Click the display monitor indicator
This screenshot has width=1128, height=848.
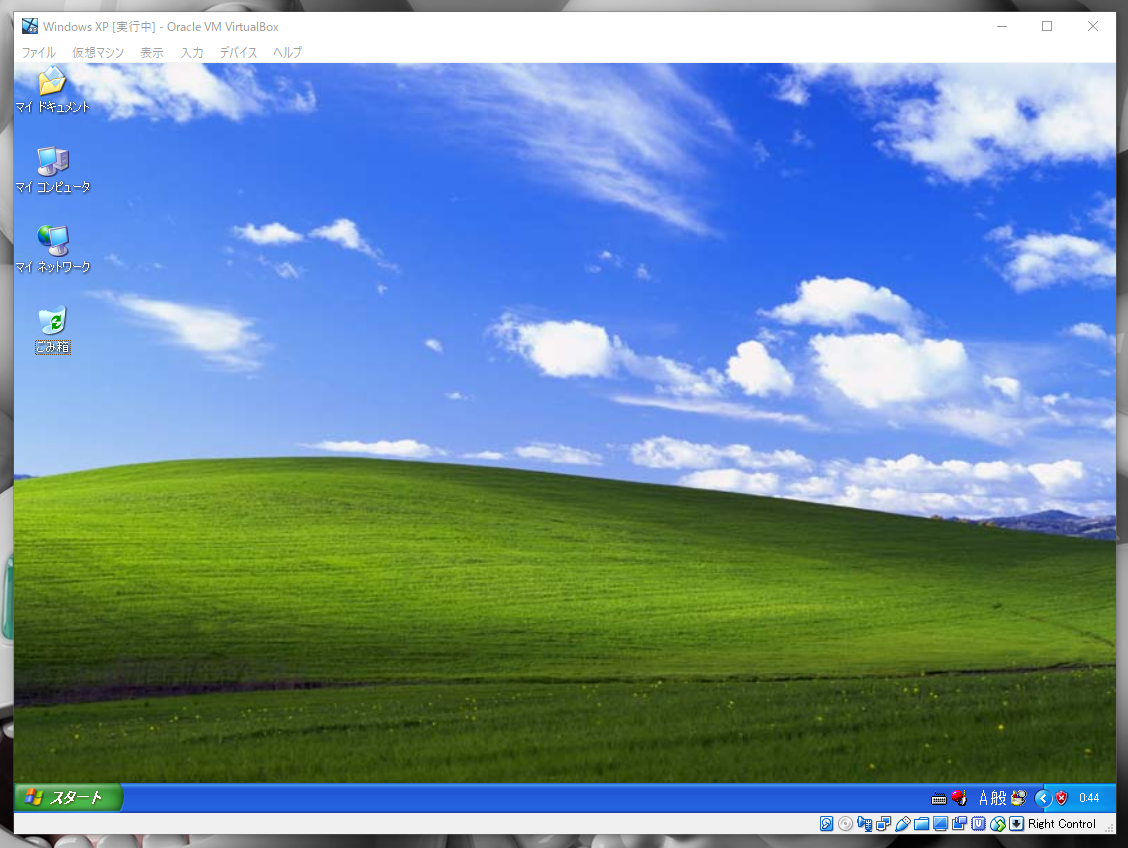[940, 824]
